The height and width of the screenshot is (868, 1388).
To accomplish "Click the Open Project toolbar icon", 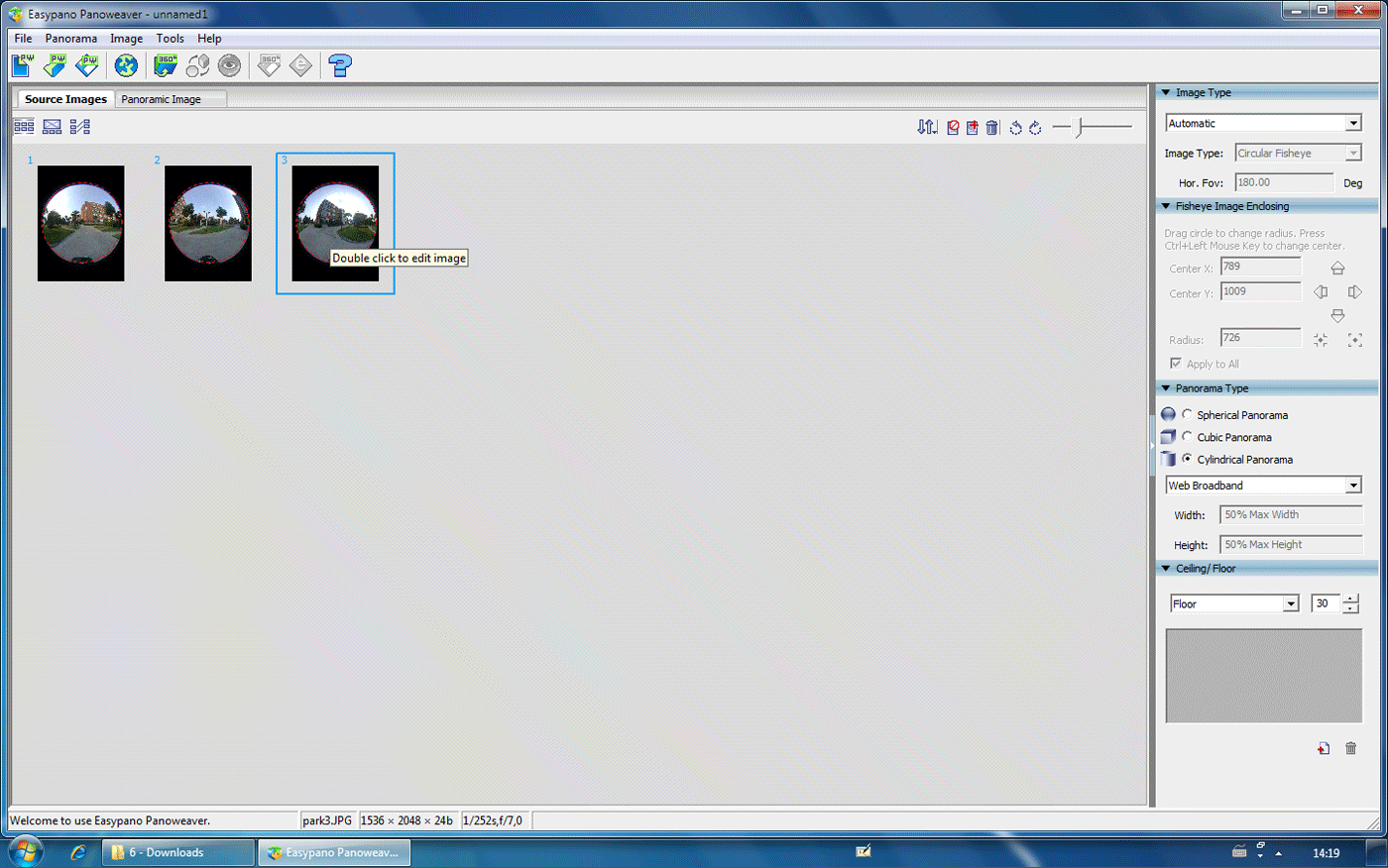I will (x=55, y=65).
